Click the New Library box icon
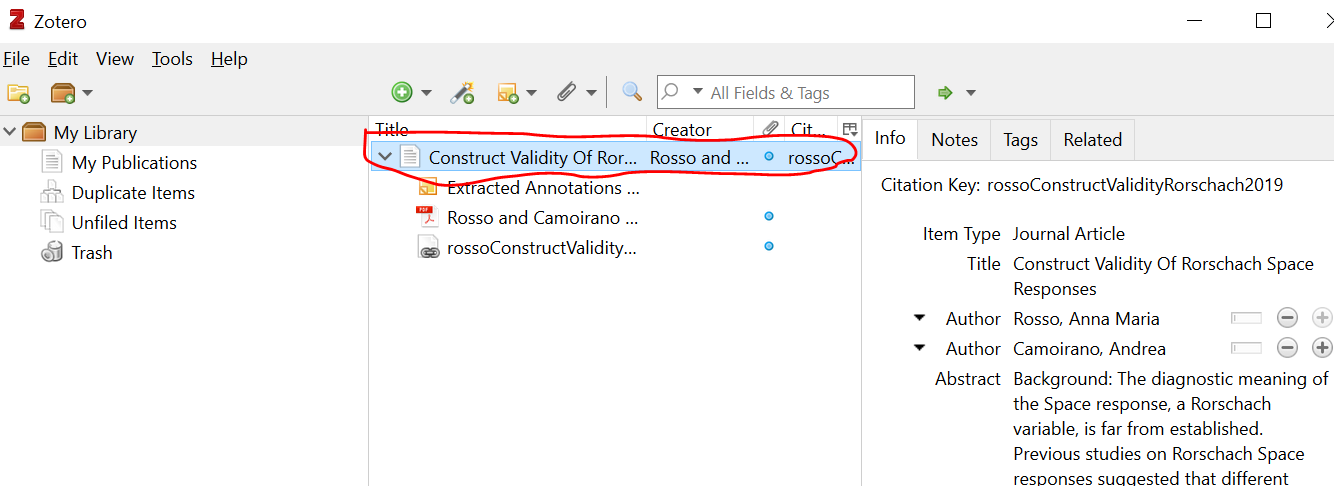This screenshot has height=486, width=1334. (x=63, y=93)
